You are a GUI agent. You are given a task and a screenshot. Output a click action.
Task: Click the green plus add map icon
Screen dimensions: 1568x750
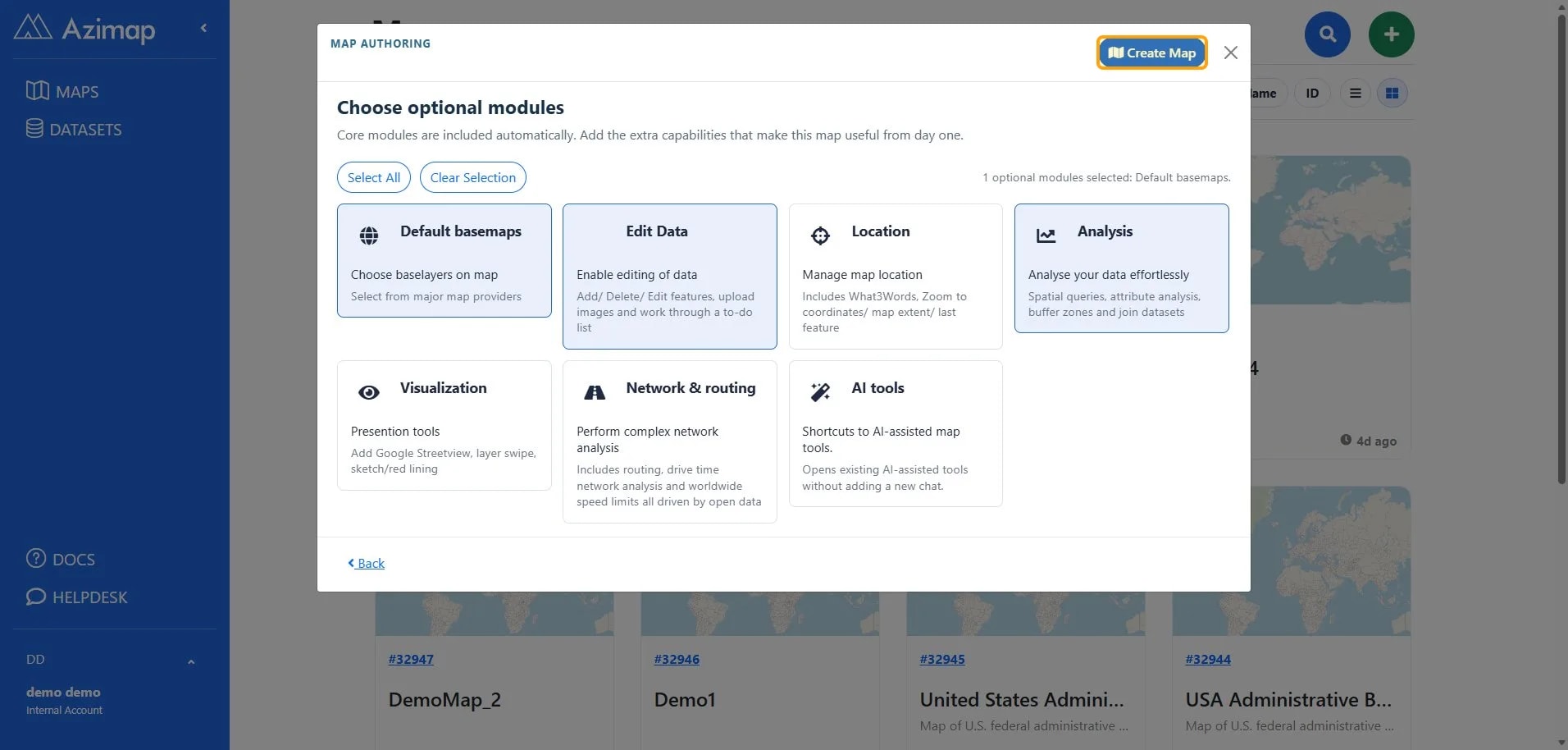1391,34
